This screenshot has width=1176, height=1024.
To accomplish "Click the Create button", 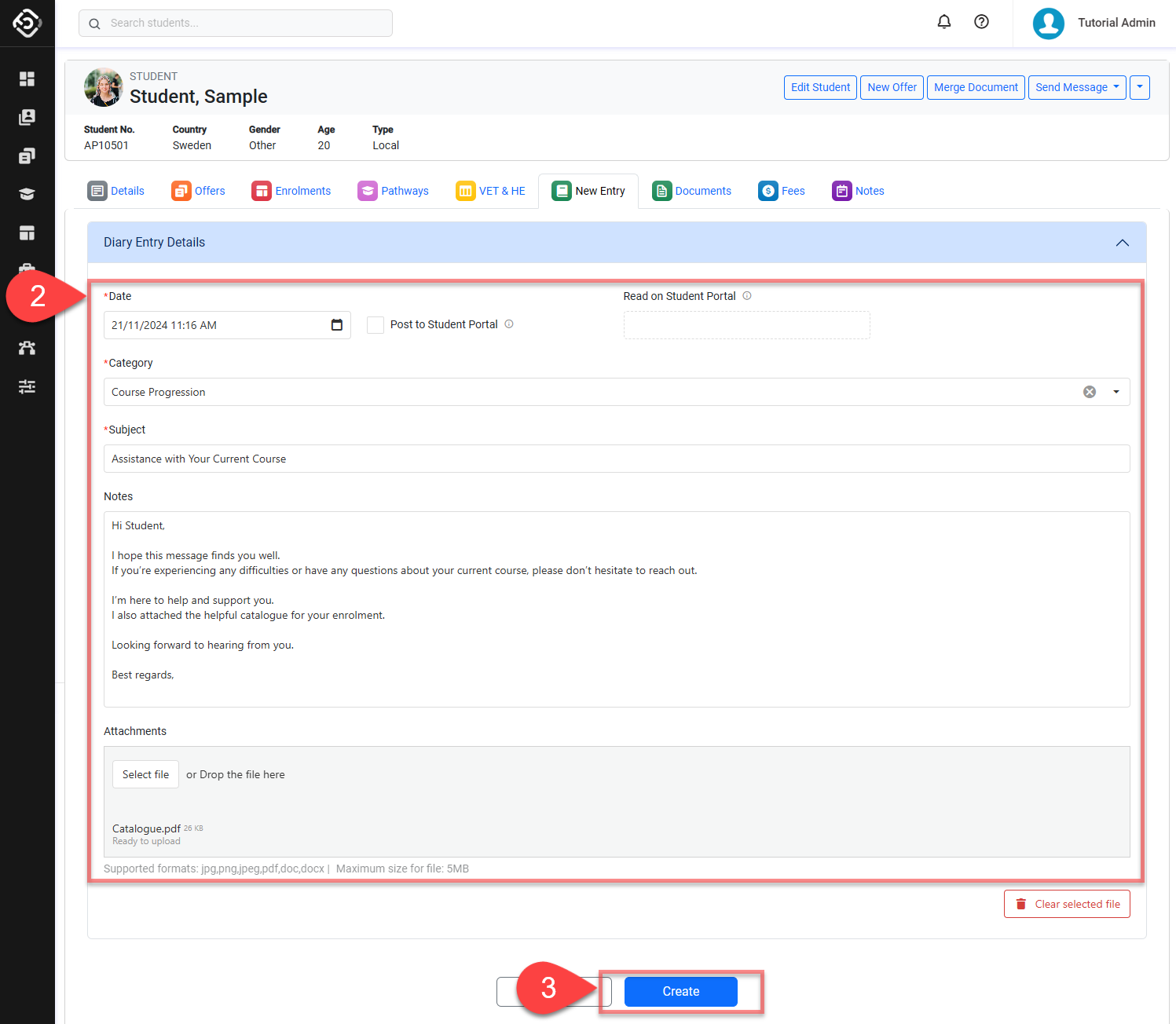I will pos(680,992).
